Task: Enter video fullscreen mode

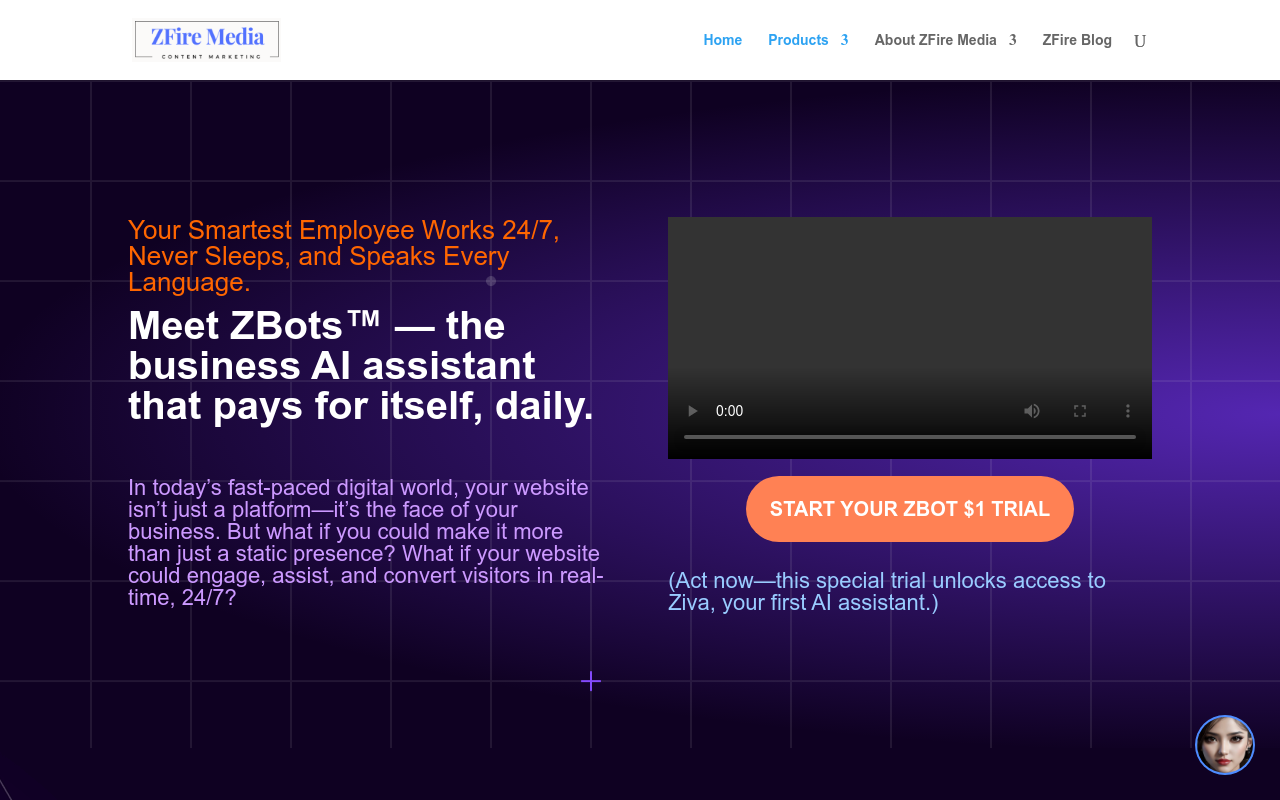Action: coord(1080,411)
